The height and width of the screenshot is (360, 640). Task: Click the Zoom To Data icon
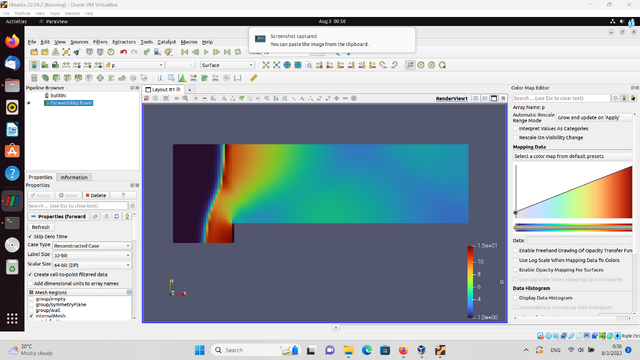[277, 65]
